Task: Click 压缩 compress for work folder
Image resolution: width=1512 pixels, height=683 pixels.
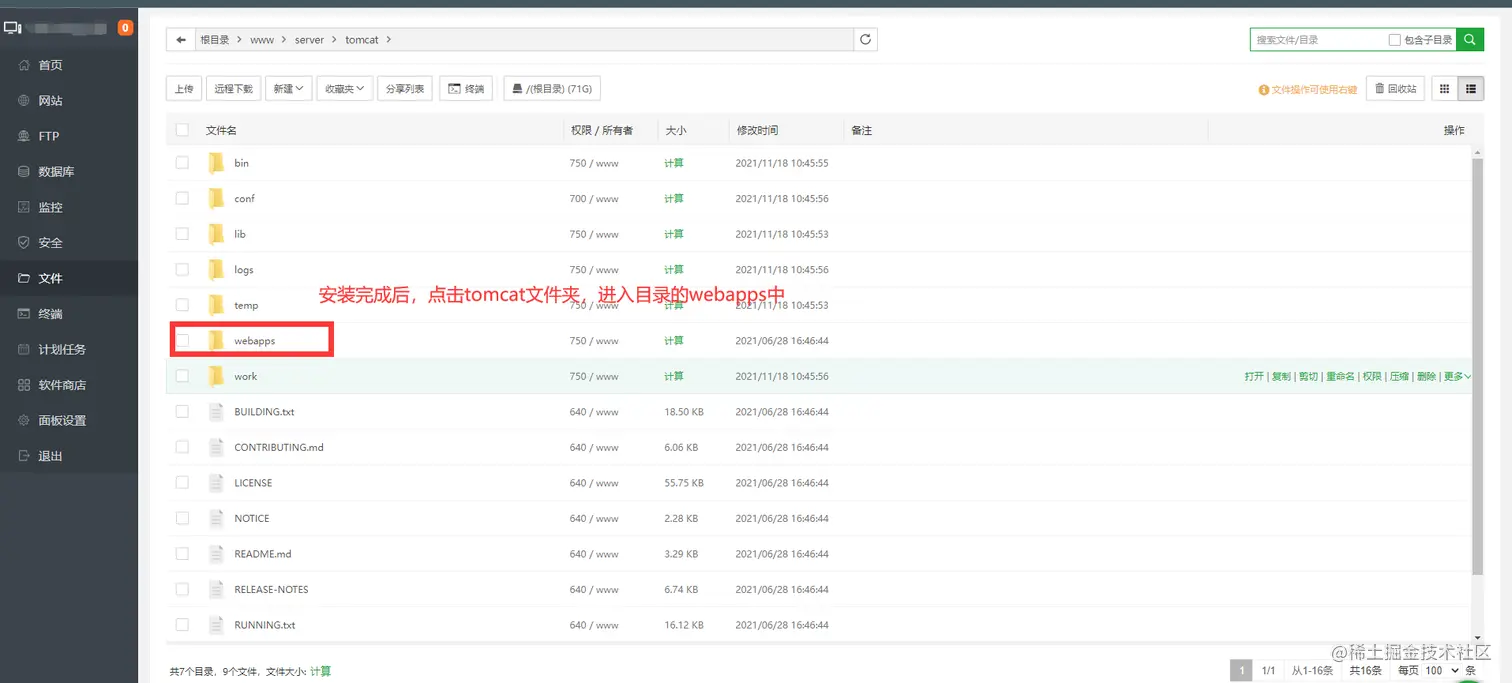Action: (x=1399, y=377)
